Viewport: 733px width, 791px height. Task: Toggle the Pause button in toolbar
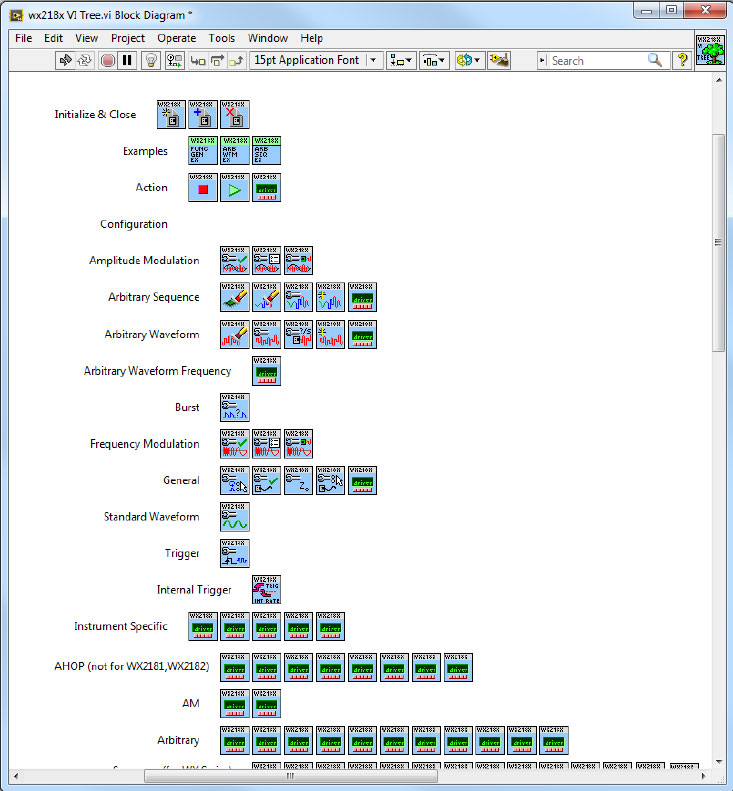click(x=127, y=60)
